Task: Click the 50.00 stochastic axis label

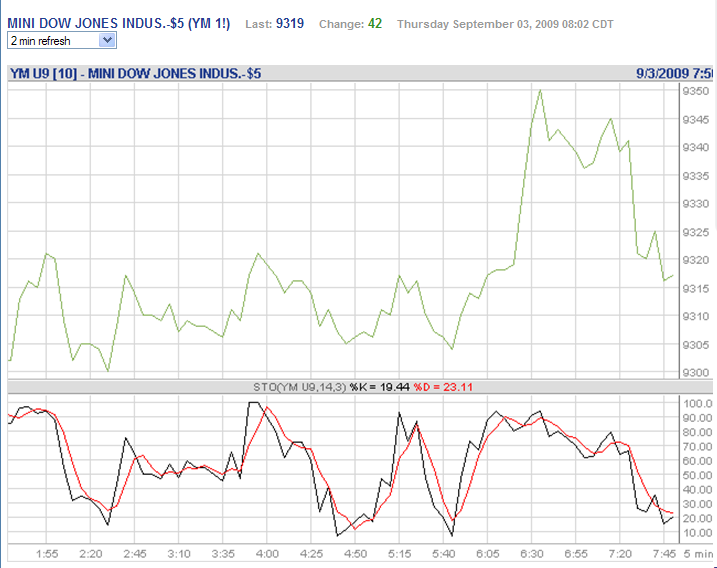Action: [697, 476]
